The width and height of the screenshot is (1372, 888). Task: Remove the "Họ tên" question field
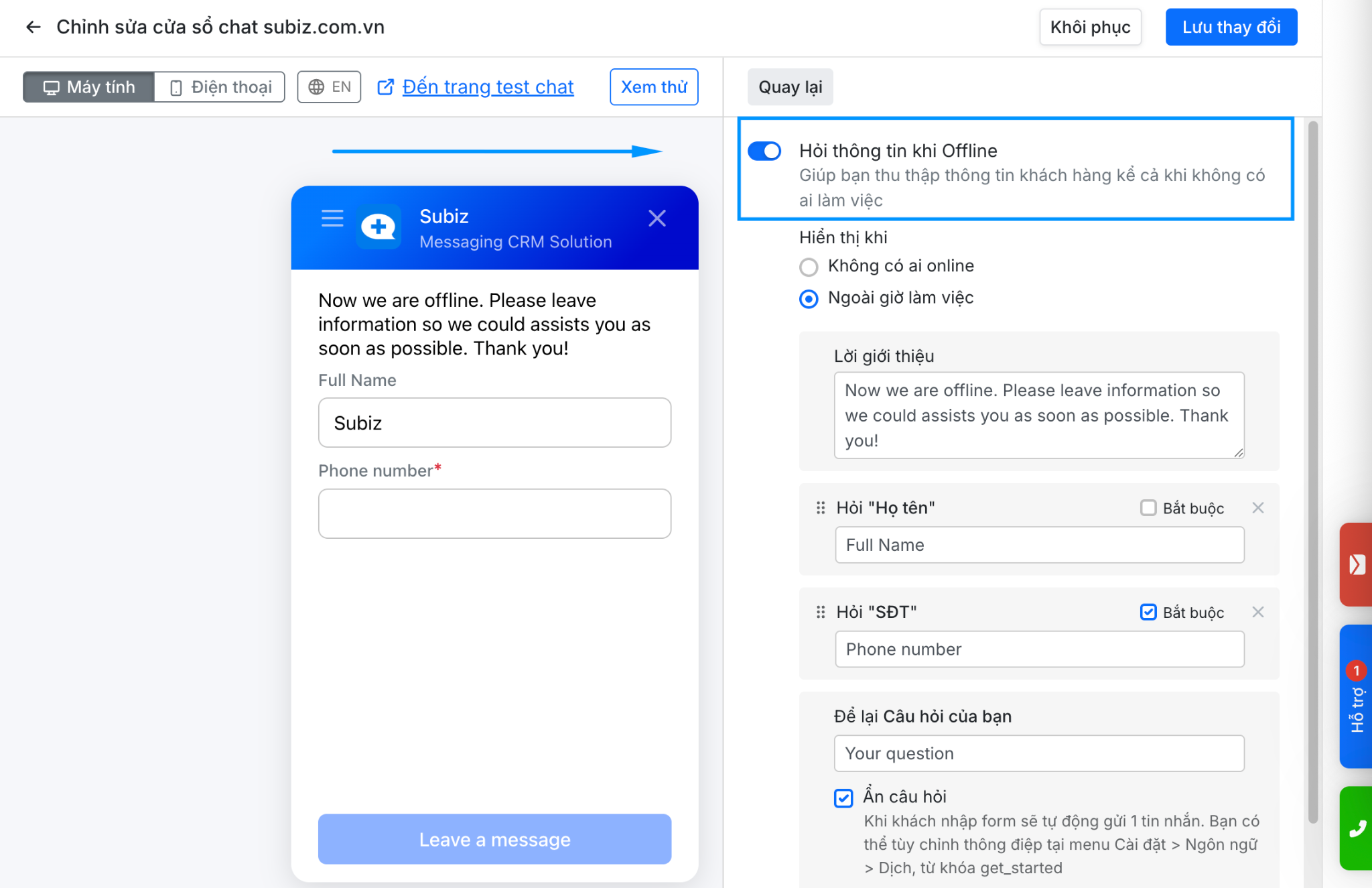1257,508
